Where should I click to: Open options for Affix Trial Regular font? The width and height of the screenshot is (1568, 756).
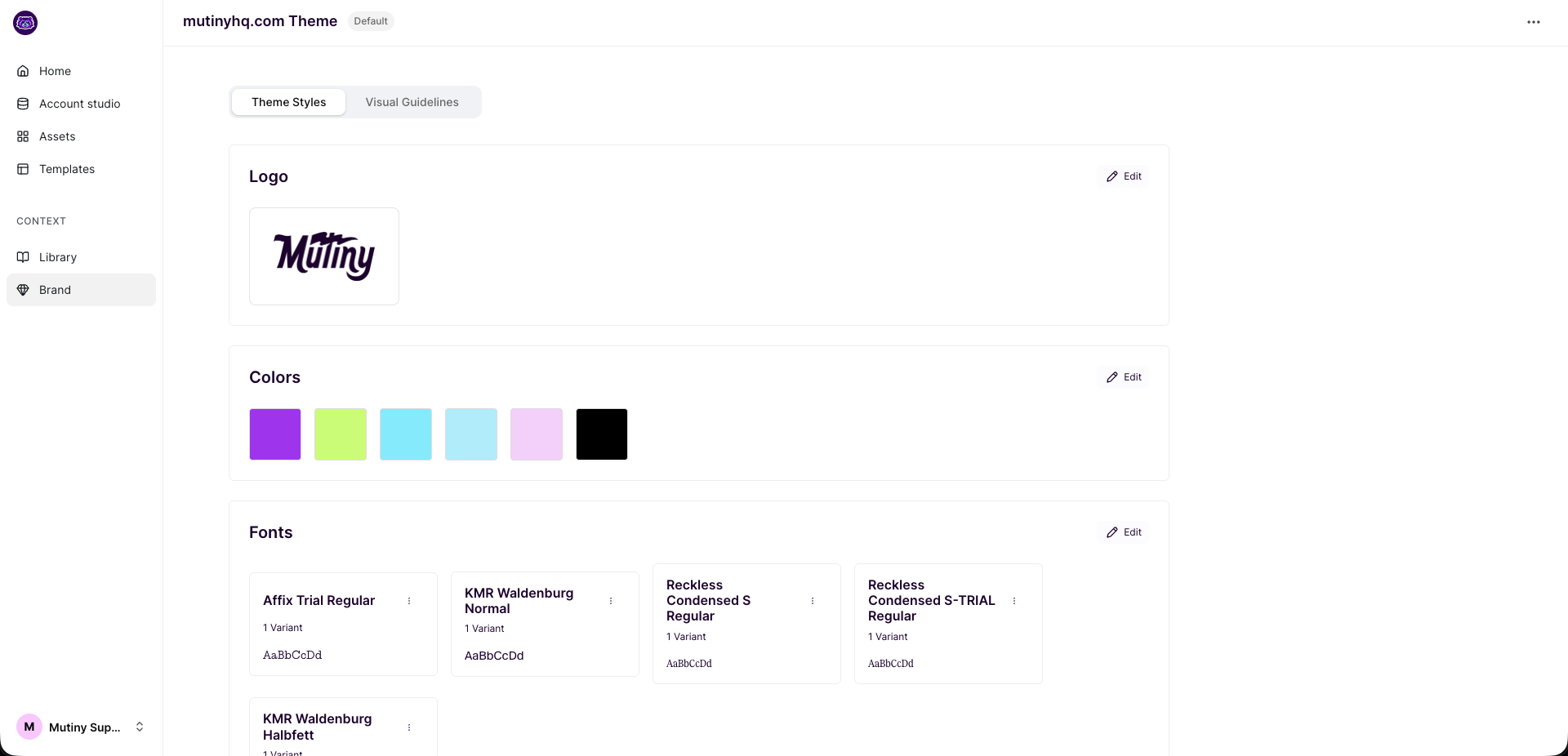(409, 601)
